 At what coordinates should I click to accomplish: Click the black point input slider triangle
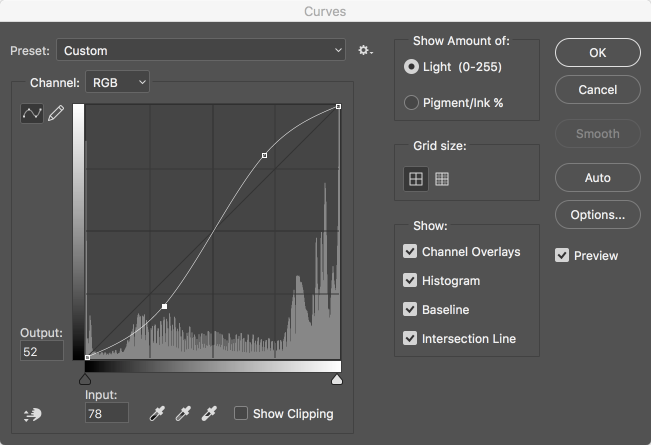point(85,379)
